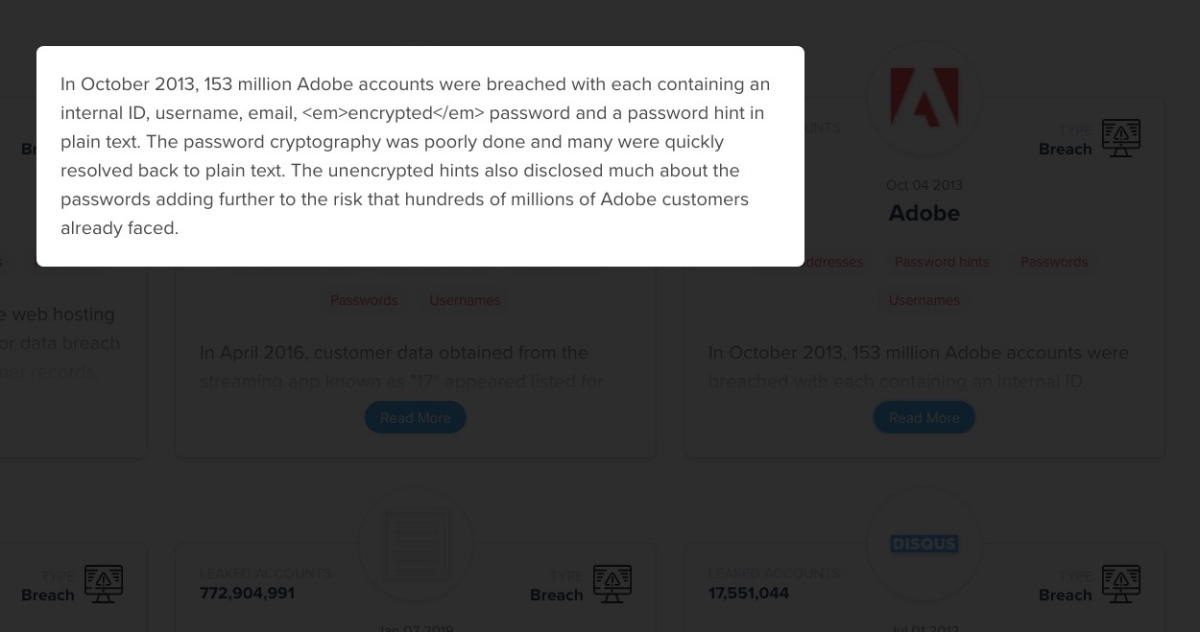Click the 772,904,991 leaked accounts figure

click(x=248, y=593)
